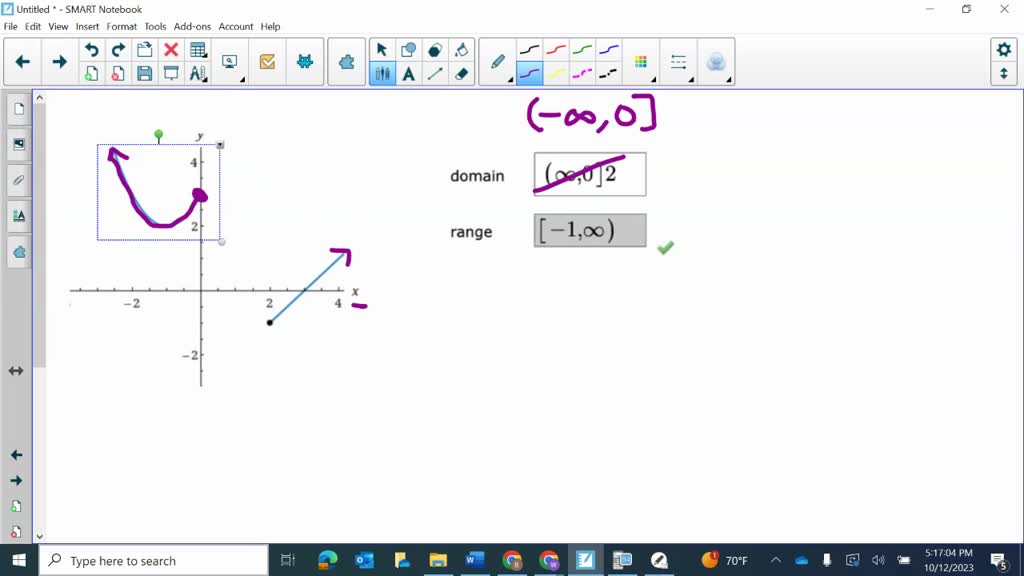Show the Attachments panel
This screenshot has height=576, width=1024.
click(x=17, y=180)
